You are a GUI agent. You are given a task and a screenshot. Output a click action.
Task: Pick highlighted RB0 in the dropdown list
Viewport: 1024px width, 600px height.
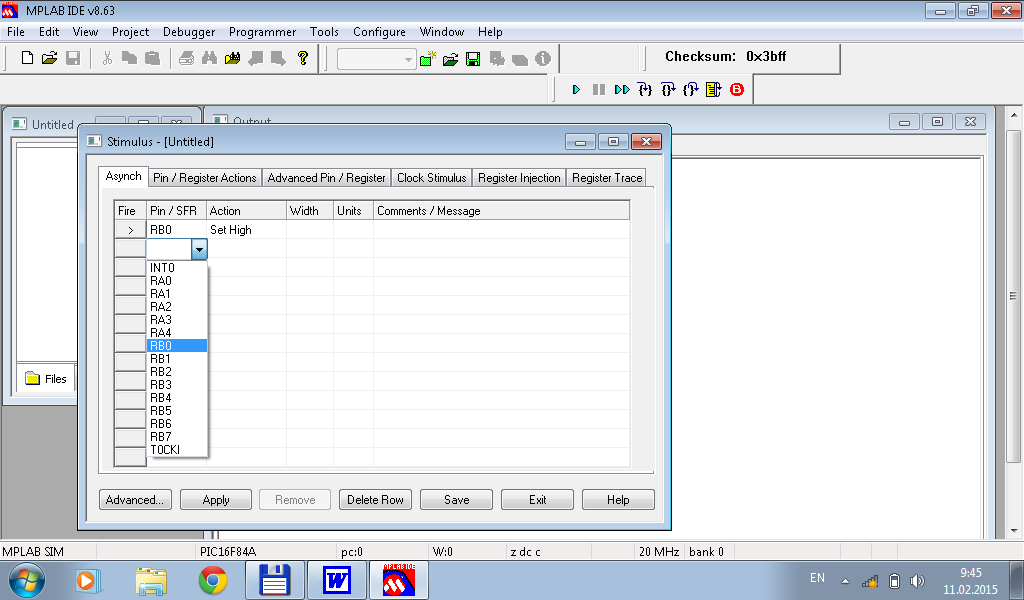tap(176, 345)
